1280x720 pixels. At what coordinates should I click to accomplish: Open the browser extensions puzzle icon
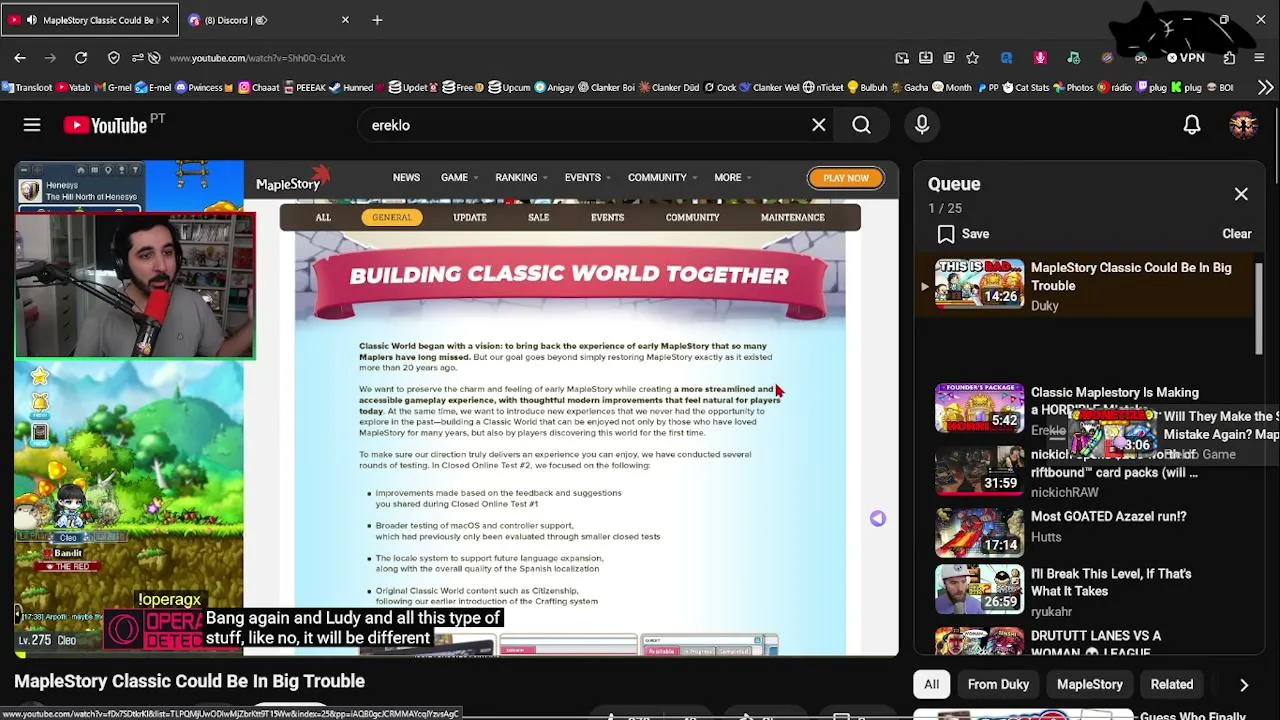click(x=1231, y=58)
